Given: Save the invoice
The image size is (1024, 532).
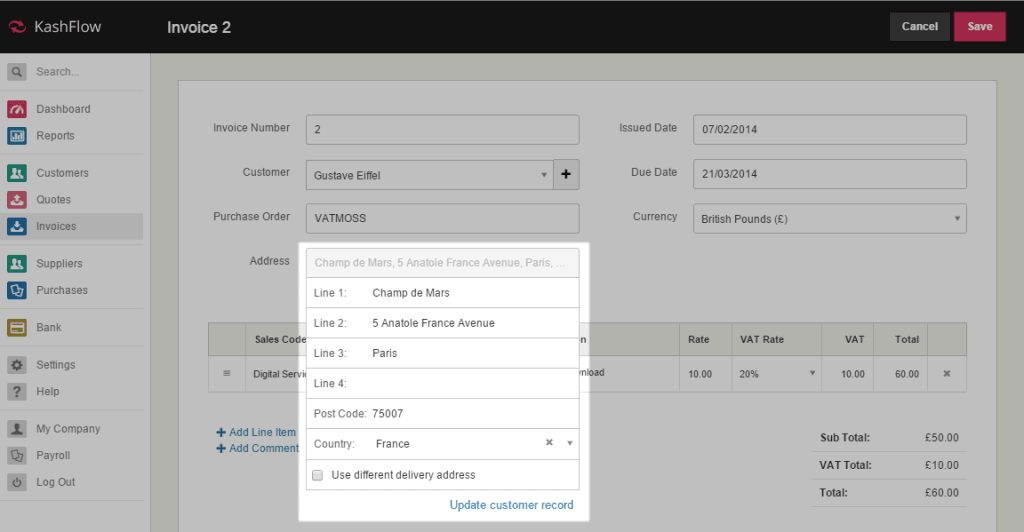Looking at the screenshot, I should coord(979,27).
